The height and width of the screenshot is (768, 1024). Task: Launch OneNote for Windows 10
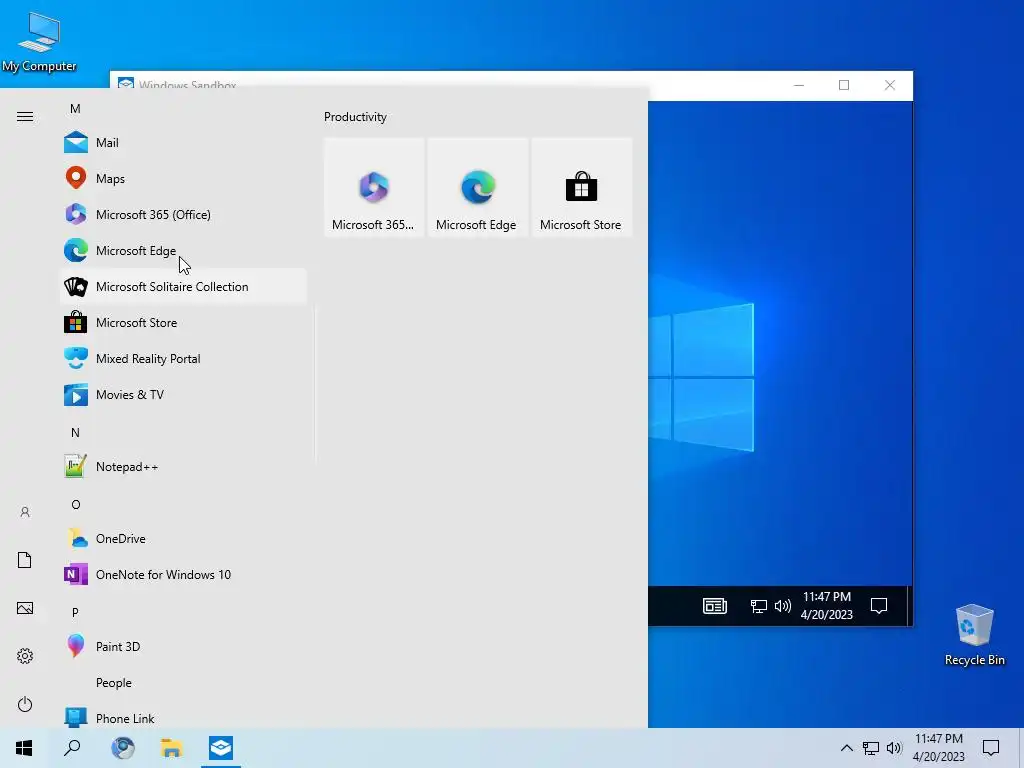(x=183, y=575)
